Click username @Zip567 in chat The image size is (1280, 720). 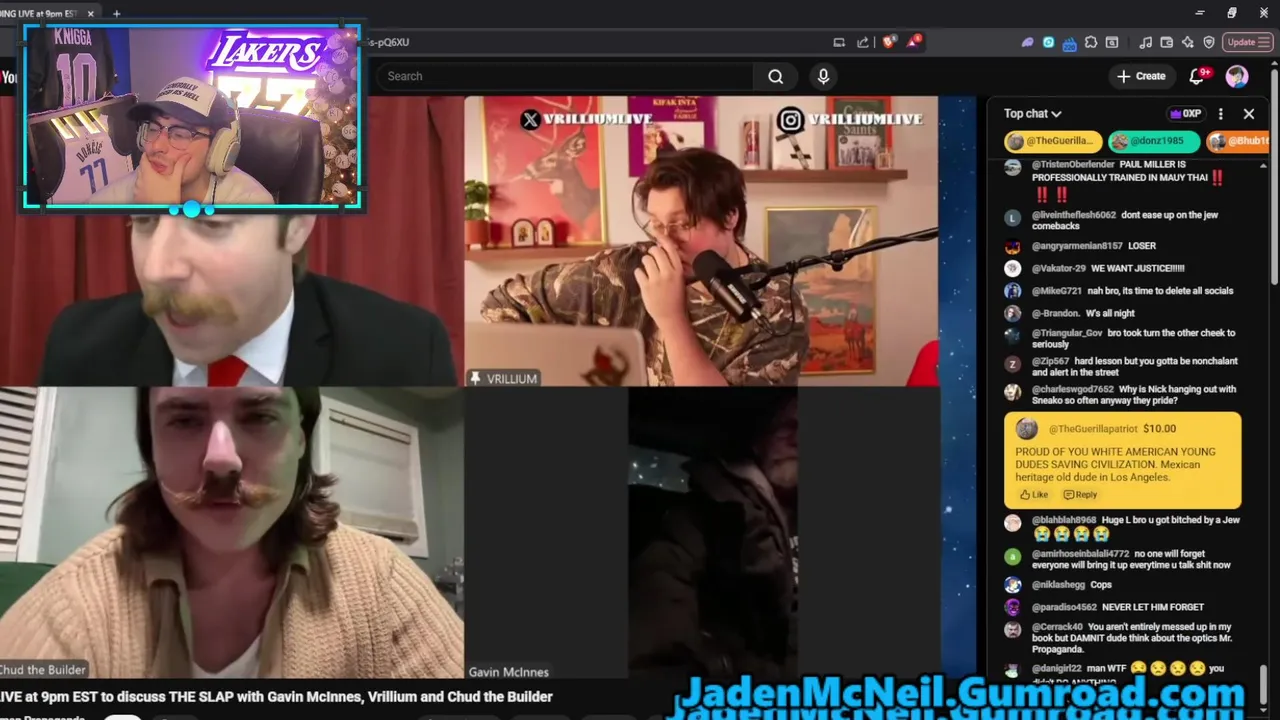point(1050,361)
